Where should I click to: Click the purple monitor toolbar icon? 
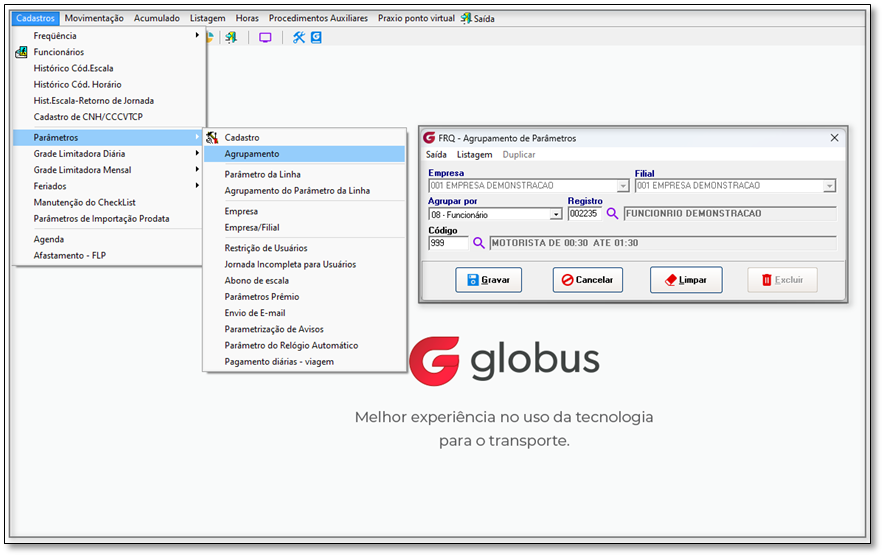click(265, 38)
